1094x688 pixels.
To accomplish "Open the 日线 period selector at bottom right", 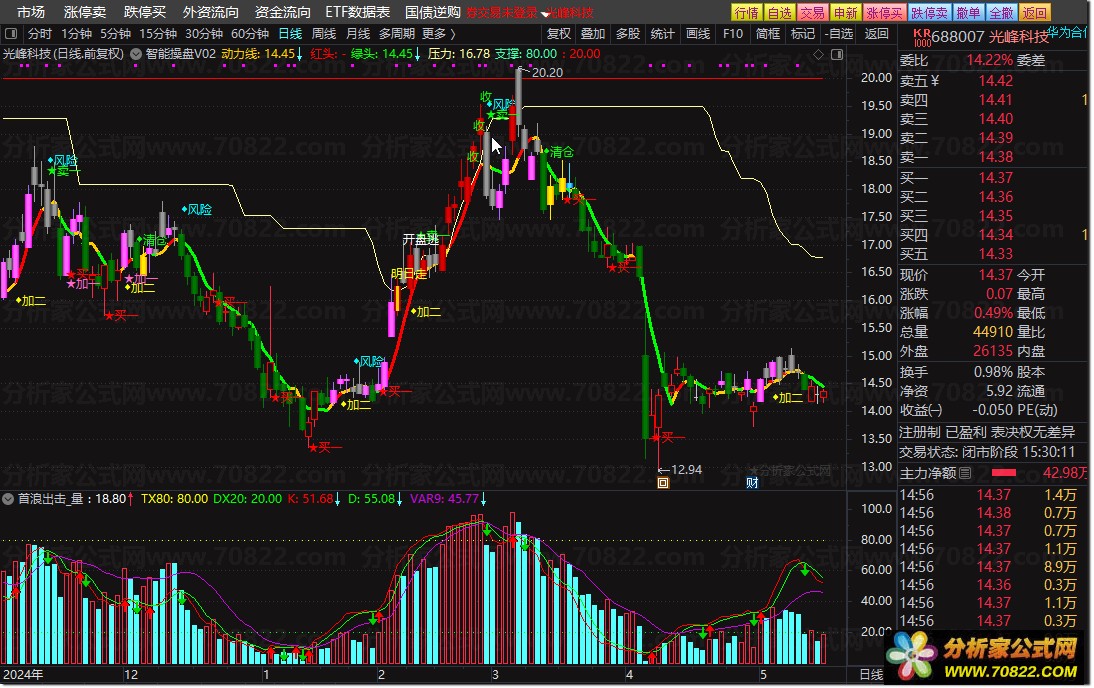I will 871,675.
